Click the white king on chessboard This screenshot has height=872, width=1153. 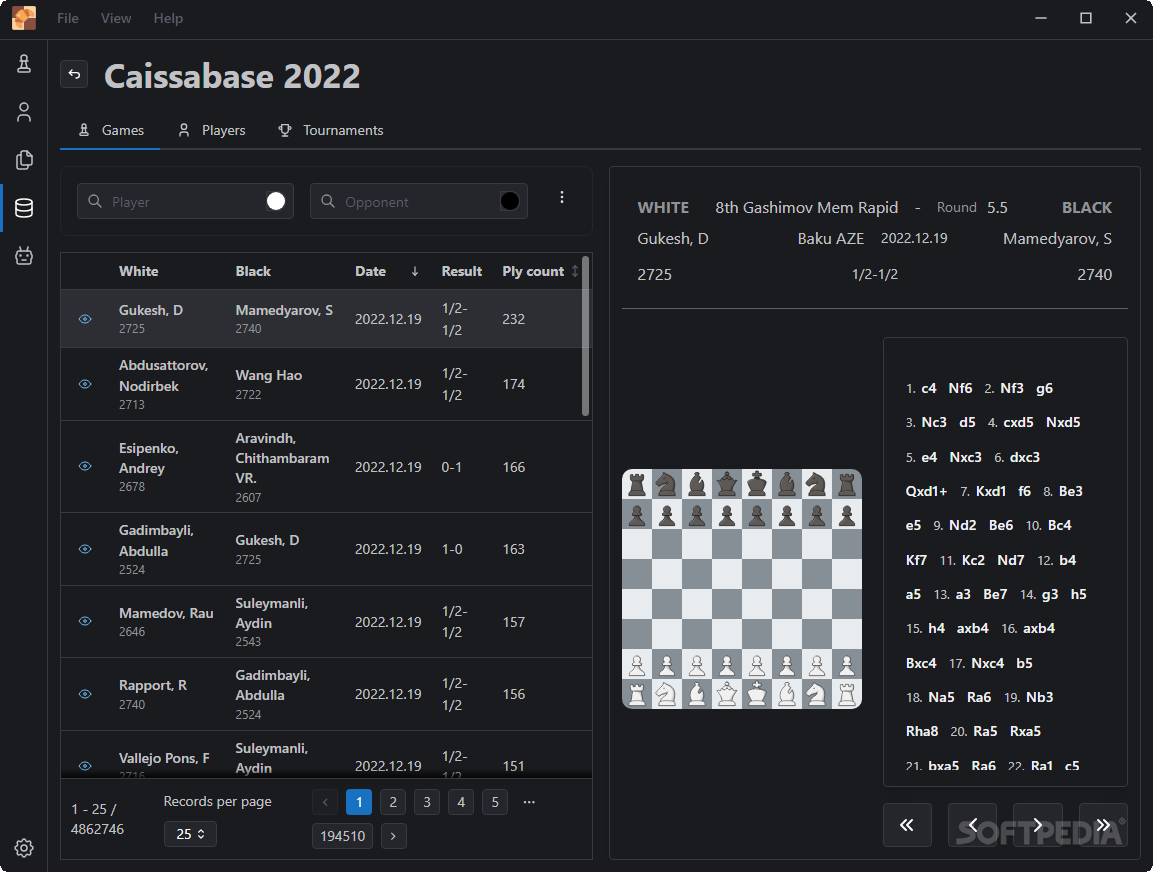[757, 694]
